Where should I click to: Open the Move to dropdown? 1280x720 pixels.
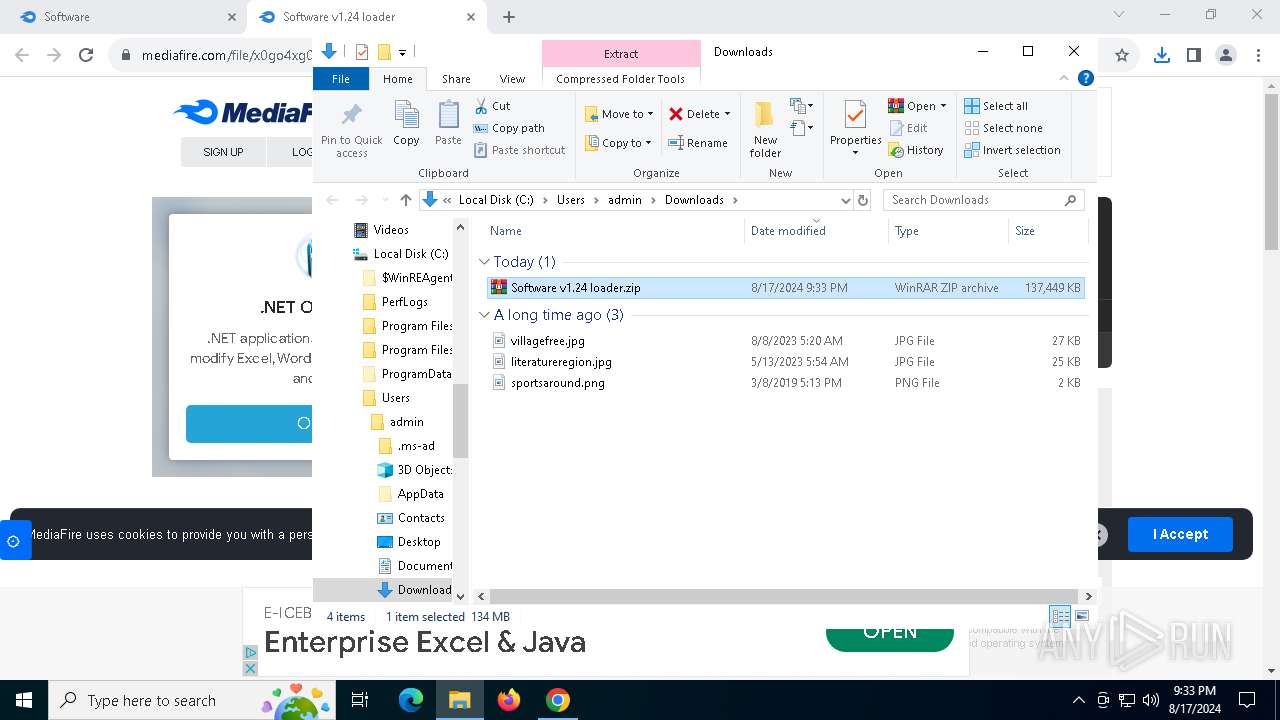(619, 114)
